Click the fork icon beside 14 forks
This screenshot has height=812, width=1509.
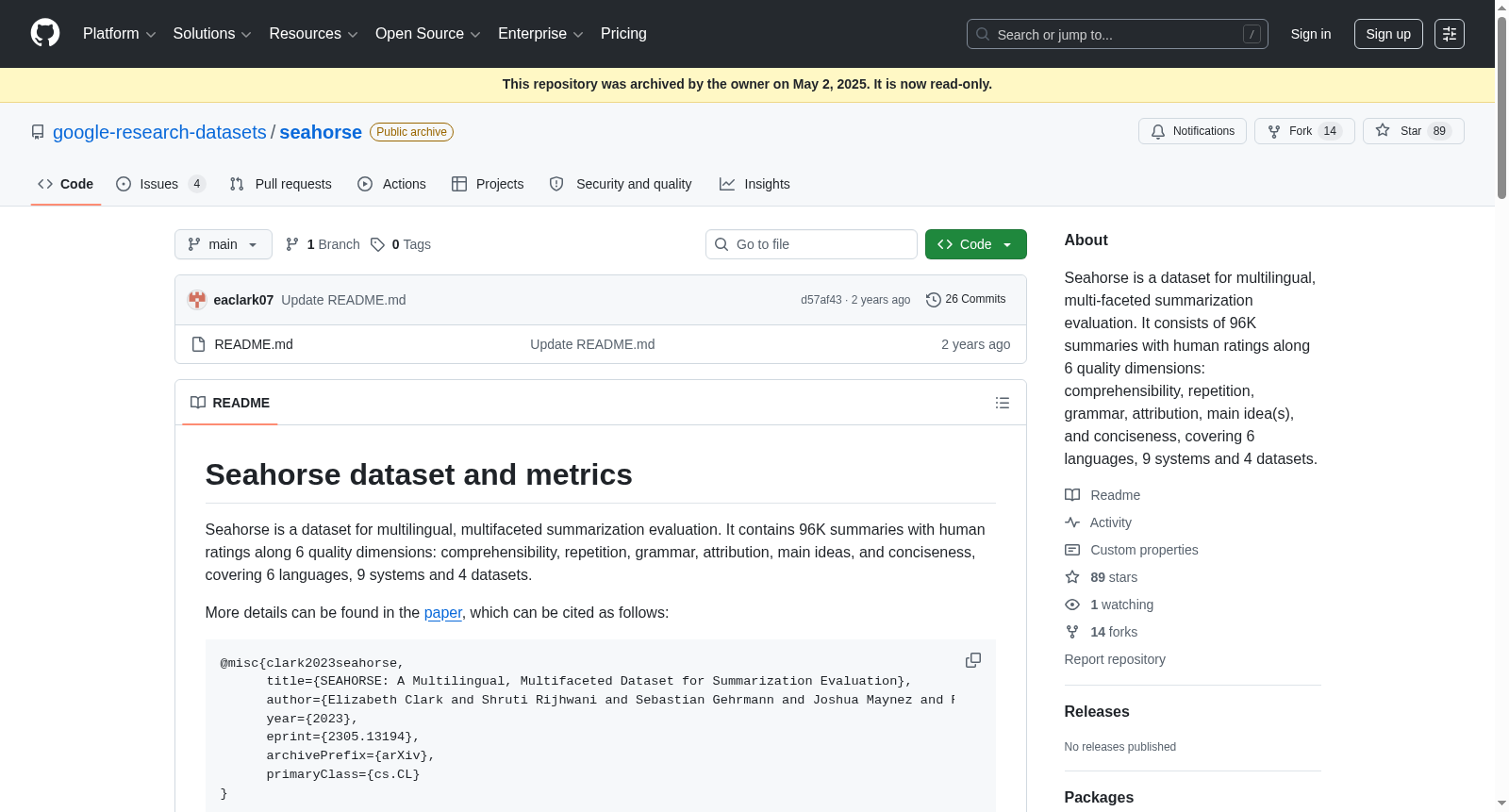pos(1072,632)
